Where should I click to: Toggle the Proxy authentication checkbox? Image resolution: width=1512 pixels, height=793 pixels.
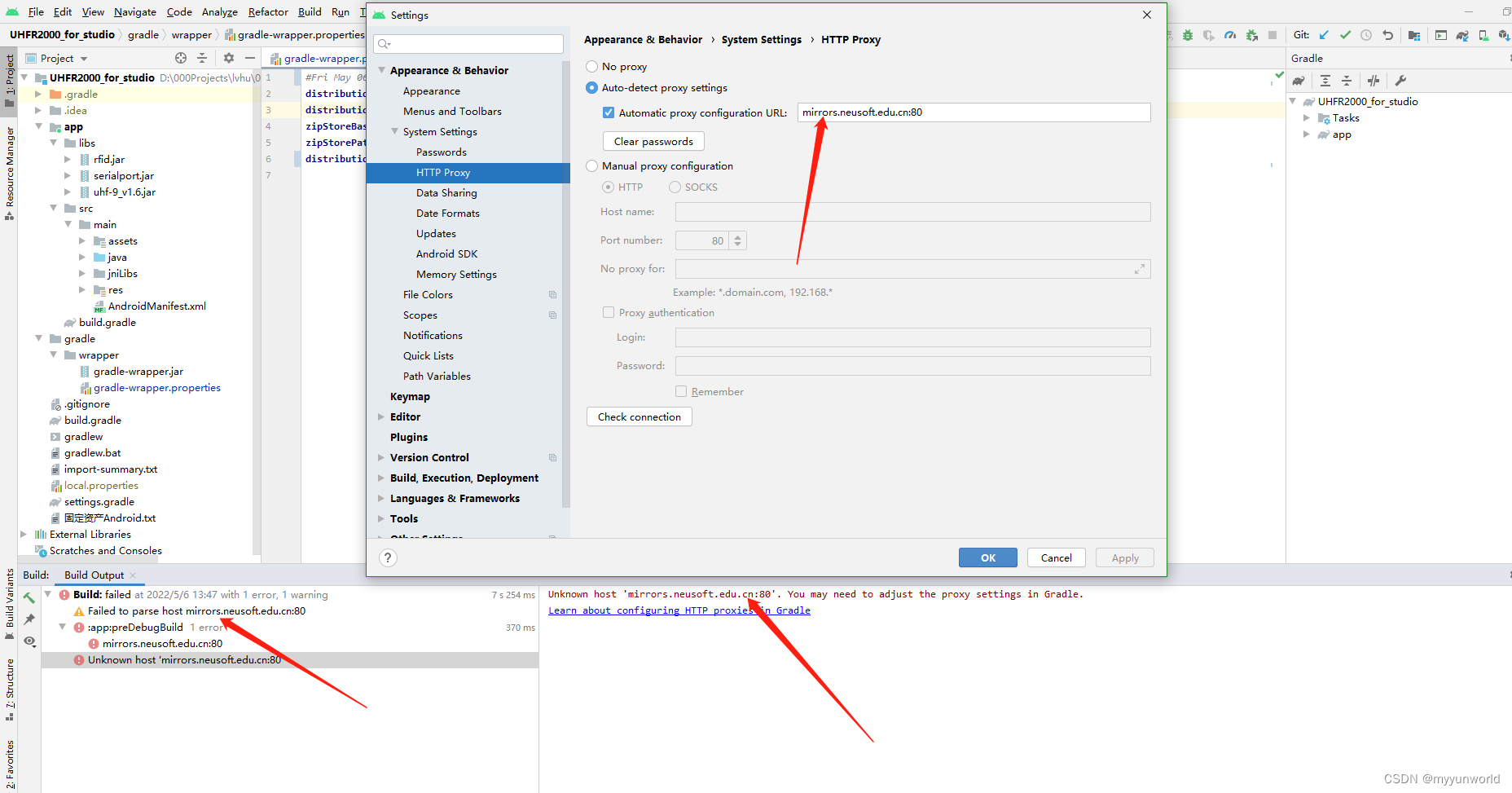click(x=609, y=313)
